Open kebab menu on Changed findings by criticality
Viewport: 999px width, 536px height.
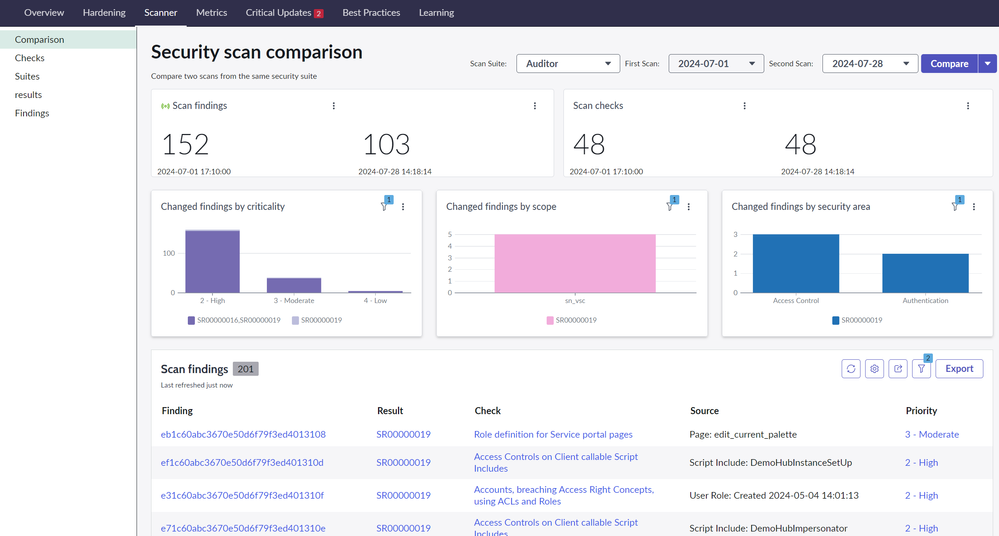(x=403, y=207)
